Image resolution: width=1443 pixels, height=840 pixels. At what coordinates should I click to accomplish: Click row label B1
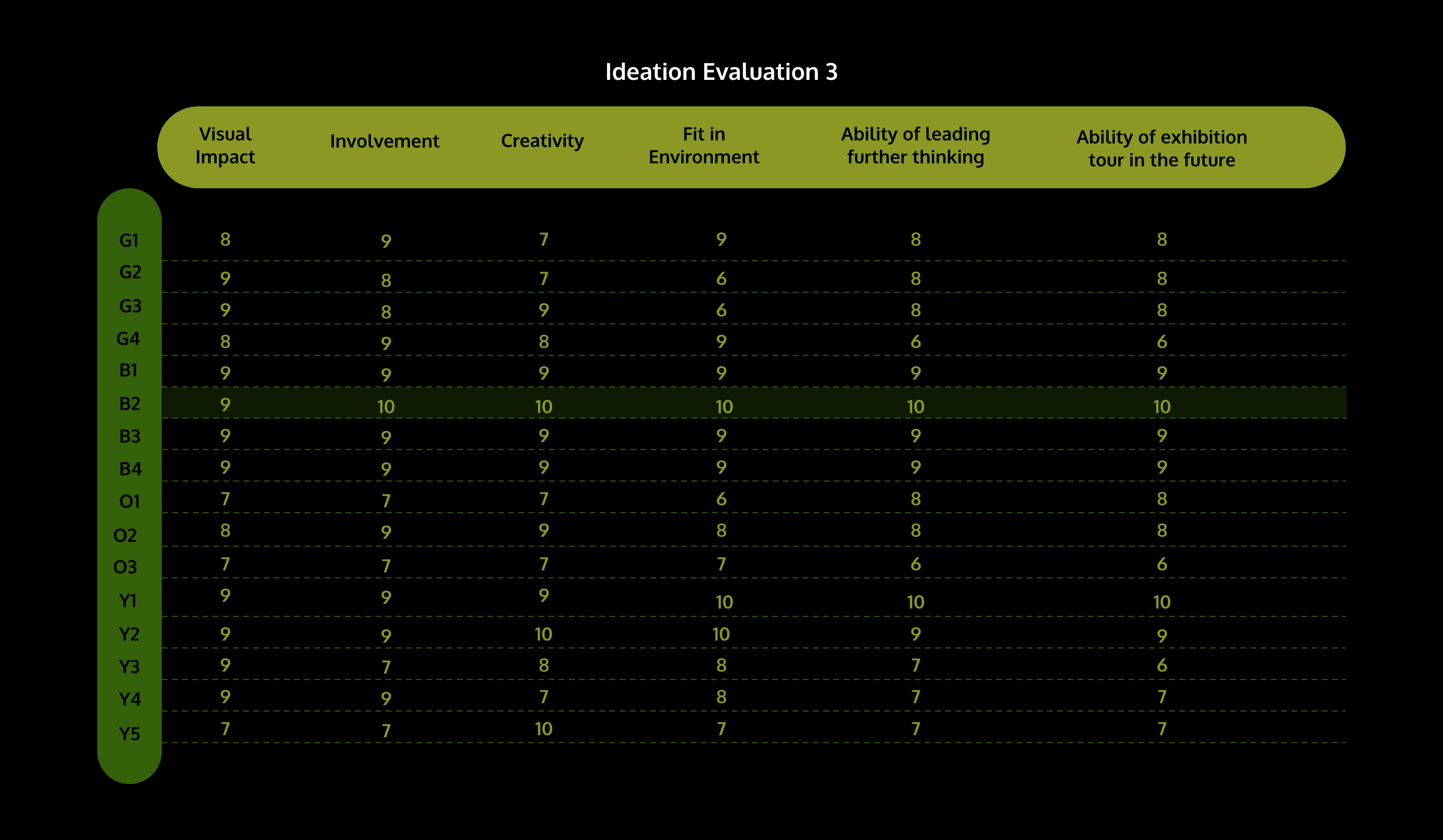point(128,370)
